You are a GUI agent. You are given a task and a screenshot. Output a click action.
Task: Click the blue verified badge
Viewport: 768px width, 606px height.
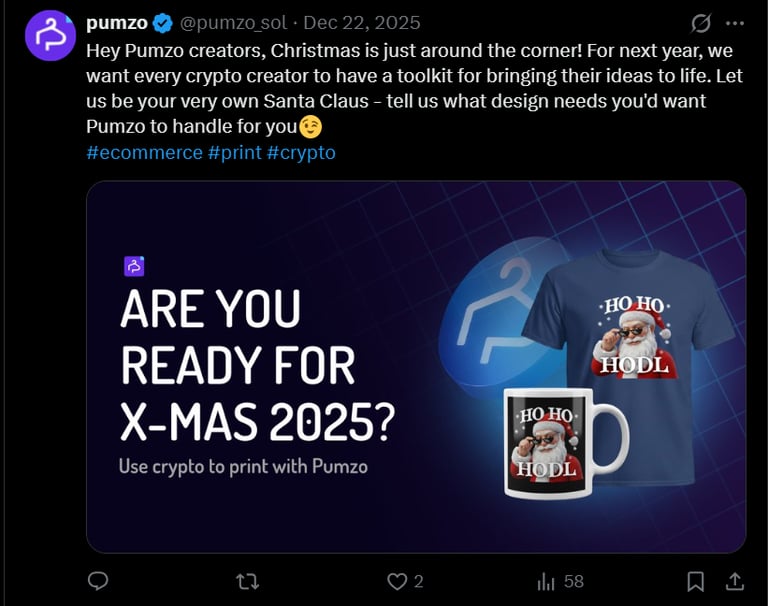pos(163,23)
